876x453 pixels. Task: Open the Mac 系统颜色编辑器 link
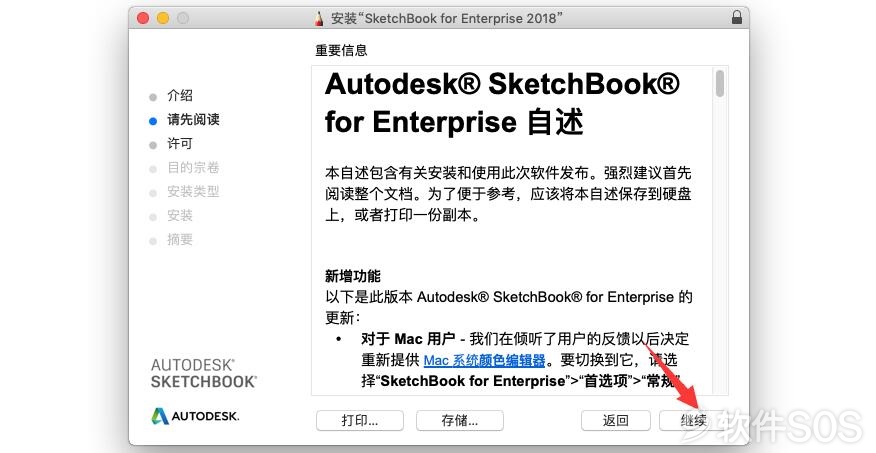[484, 360]
